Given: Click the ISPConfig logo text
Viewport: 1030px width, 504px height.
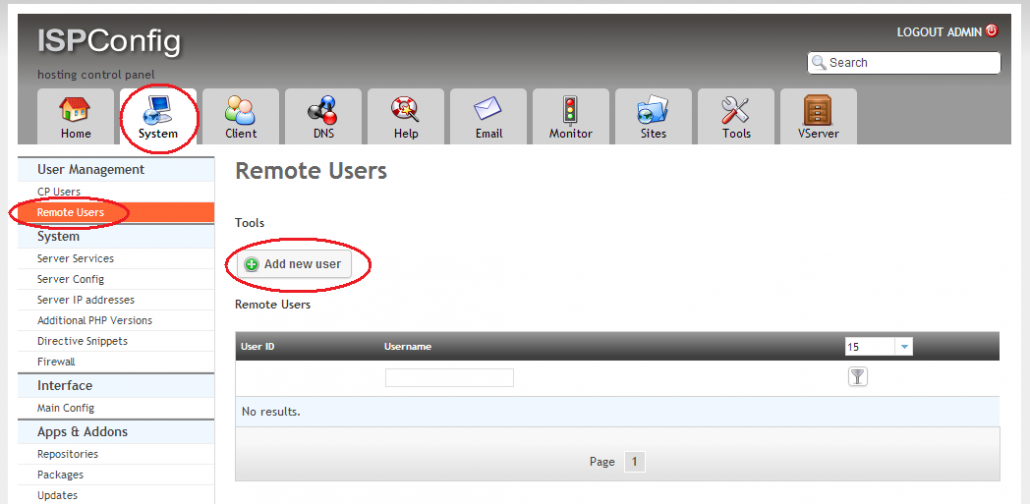Looking at the screenshot, I should (x=109, y=41).
